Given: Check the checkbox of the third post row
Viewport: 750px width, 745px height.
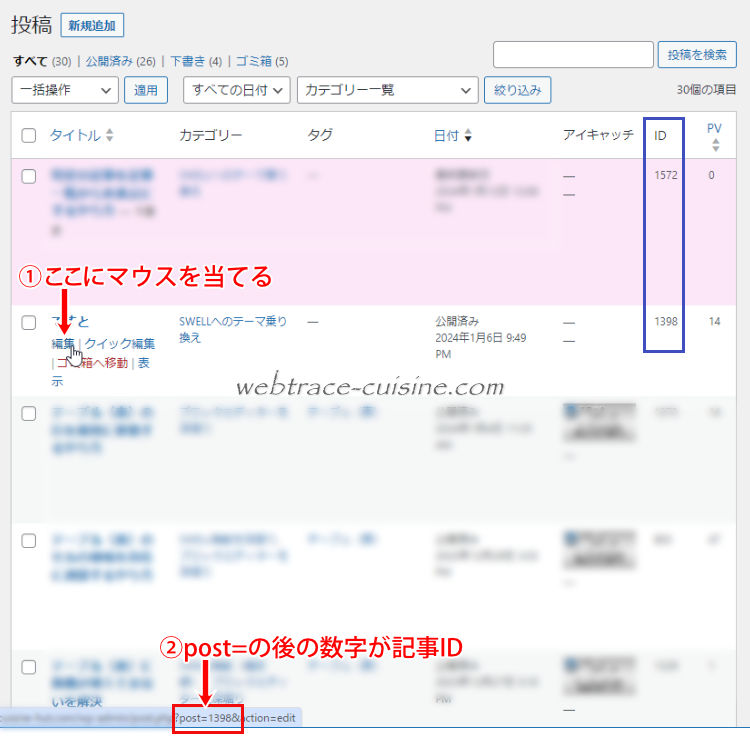Looking at the screenshot, I should click(x=29, y=414).
